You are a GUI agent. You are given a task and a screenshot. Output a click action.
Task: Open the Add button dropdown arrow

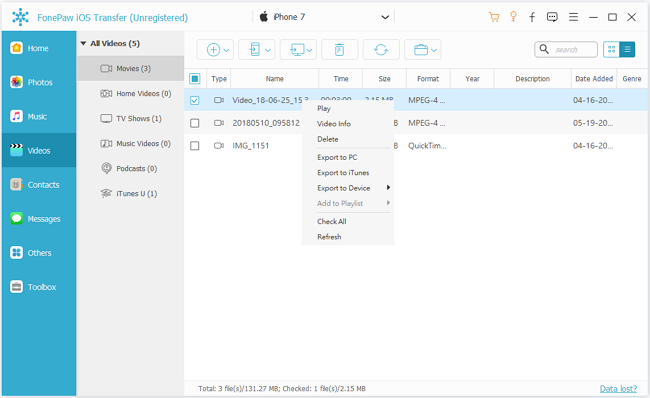pos(226,50)
